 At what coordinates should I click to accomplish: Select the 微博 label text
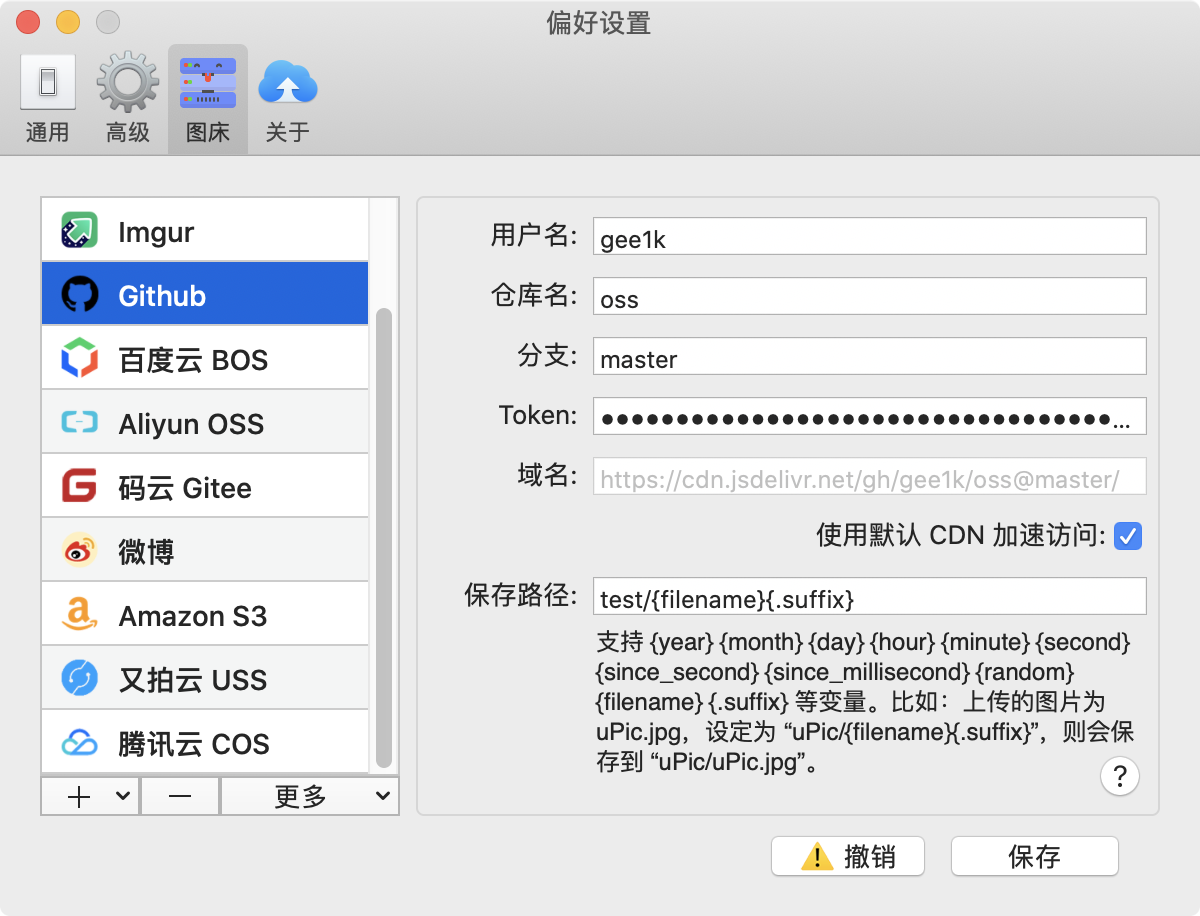tap(146, 552)
